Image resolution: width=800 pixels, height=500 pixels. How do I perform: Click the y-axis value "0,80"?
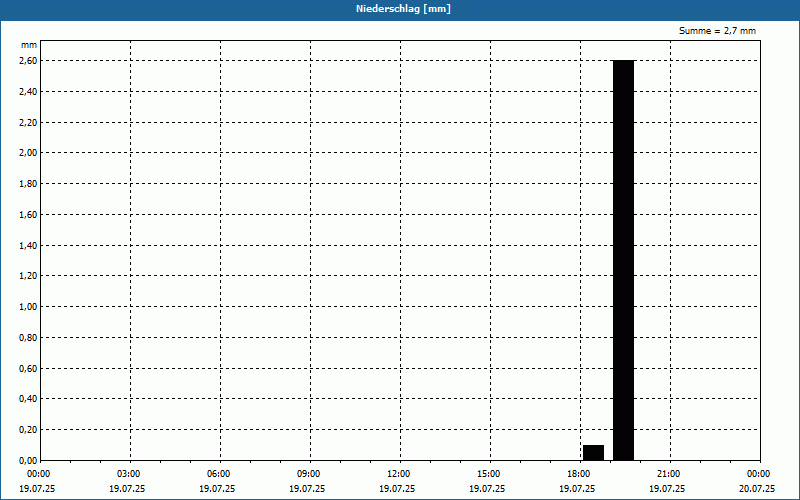coord(28,338)
